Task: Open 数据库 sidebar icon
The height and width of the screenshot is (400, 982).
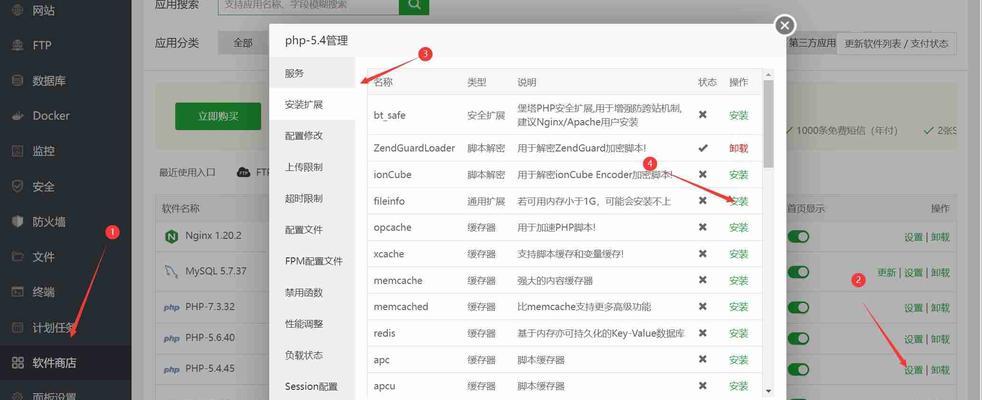Action: [18, 81]
